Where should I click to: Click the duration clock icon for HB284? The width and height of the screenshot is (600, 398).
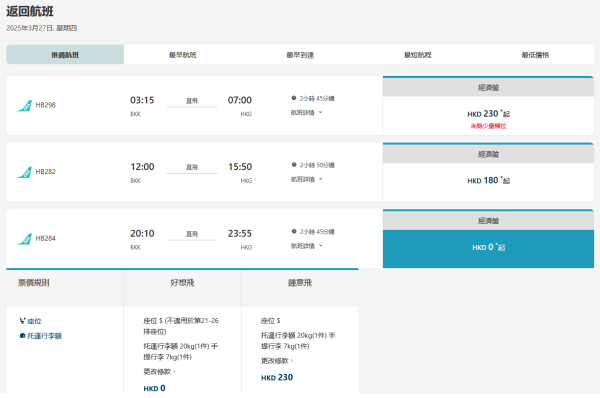(294, 231)
